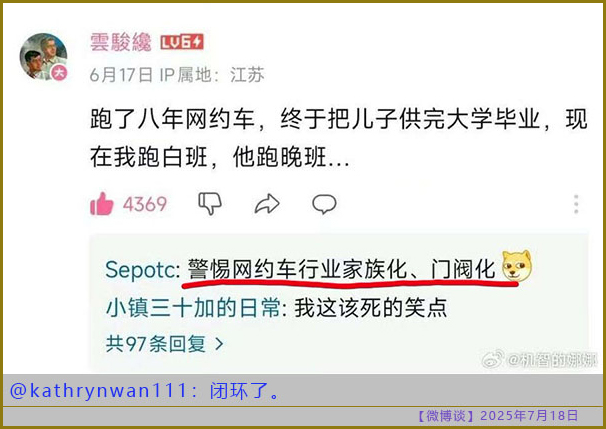The image size is (606, 429).
Task: Click the 【微博谈】 date label
Action: 497,416
